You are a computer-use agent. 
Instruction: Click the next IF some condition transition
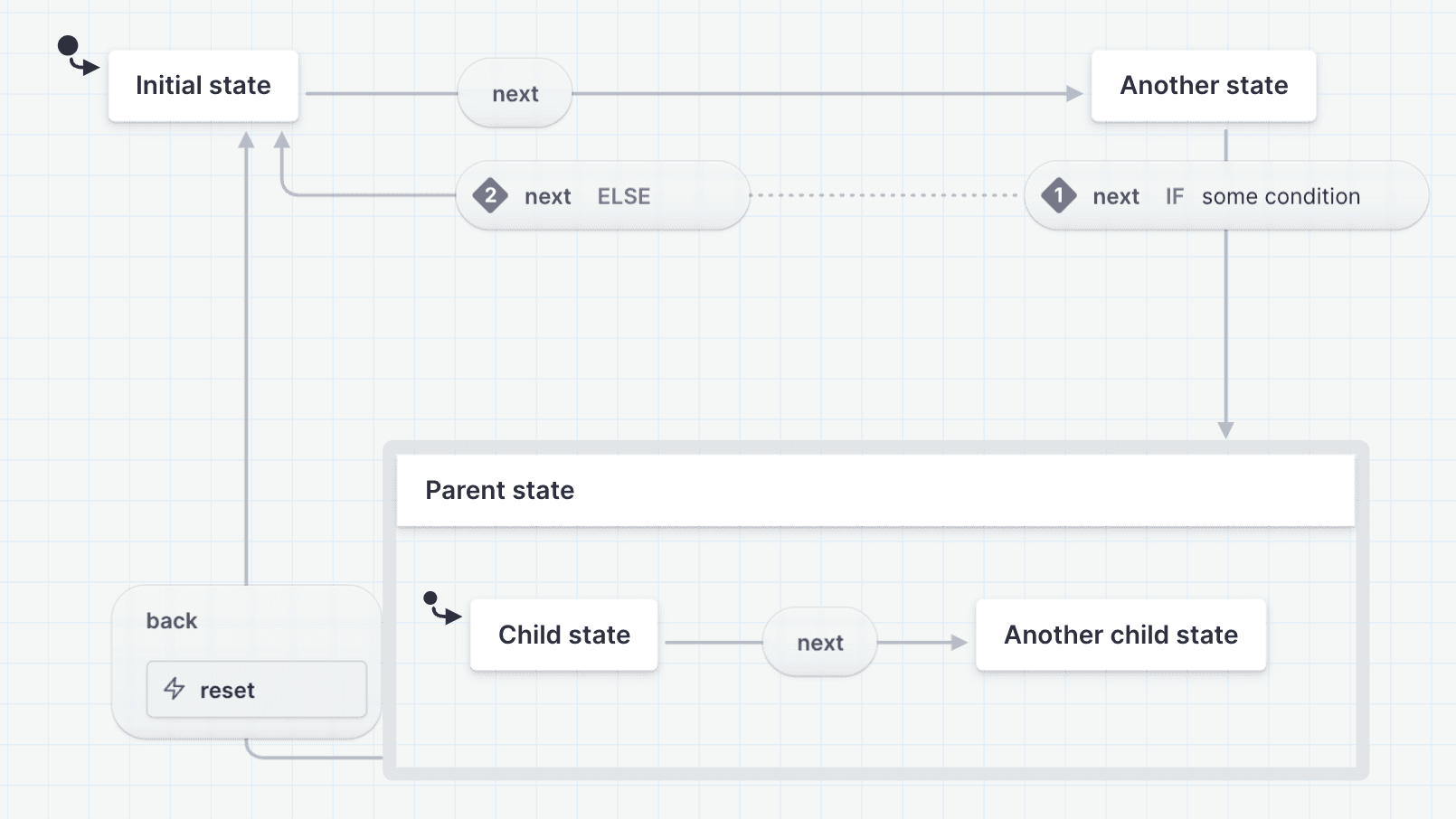[x=1226, y=195]
